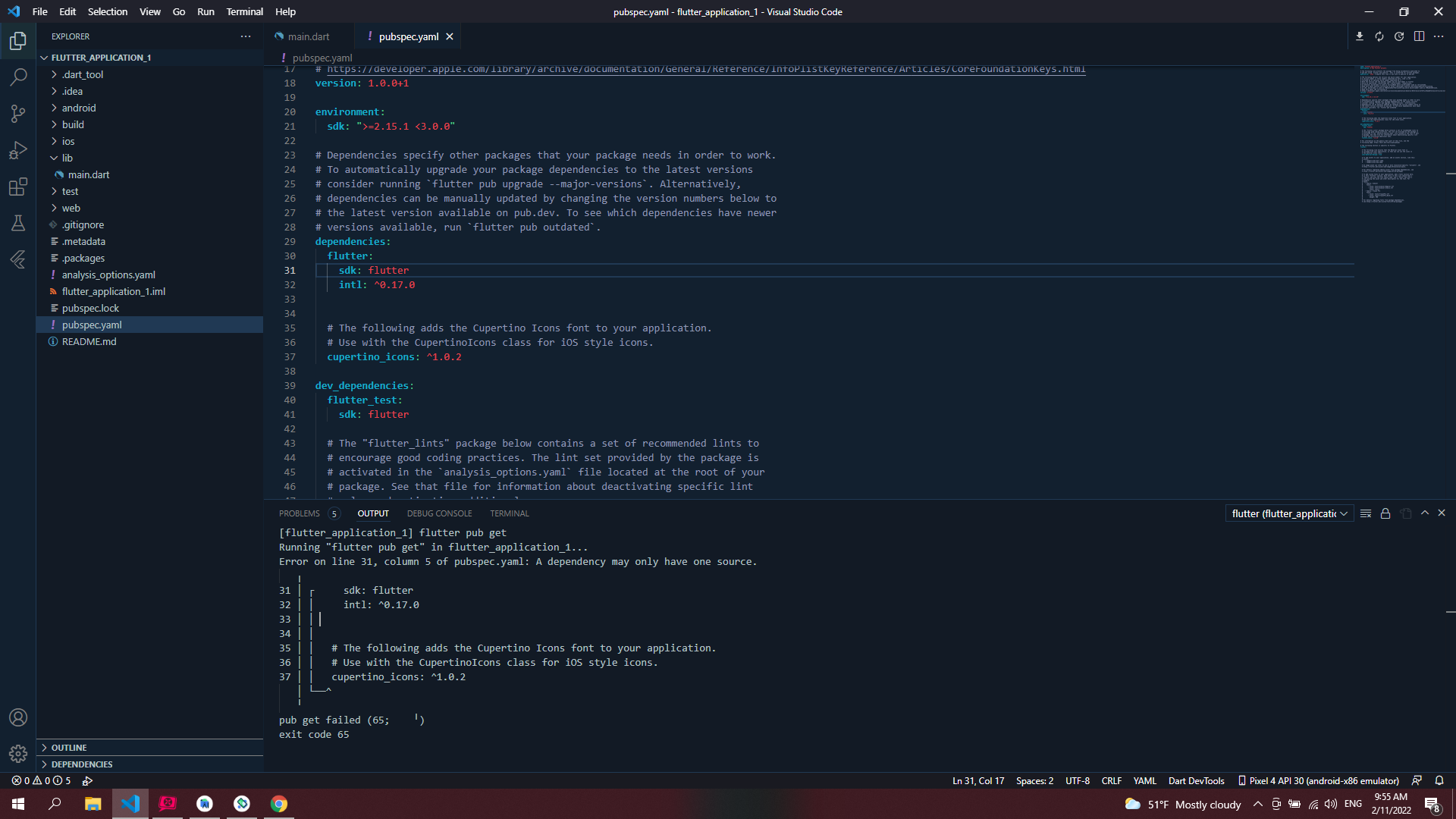Change language mode YAML
1456x819 pixels.
coord(1144,780)
